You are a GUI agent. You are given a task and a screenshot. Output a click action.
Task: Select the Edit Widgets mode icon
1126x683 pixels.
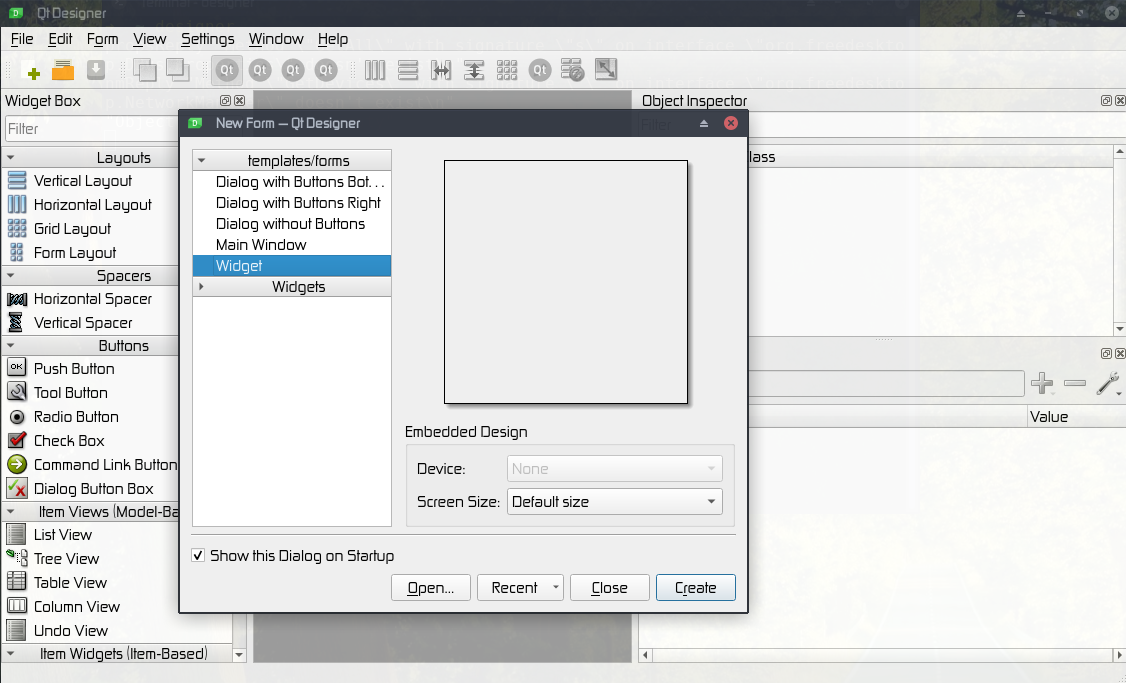point(227,70)
